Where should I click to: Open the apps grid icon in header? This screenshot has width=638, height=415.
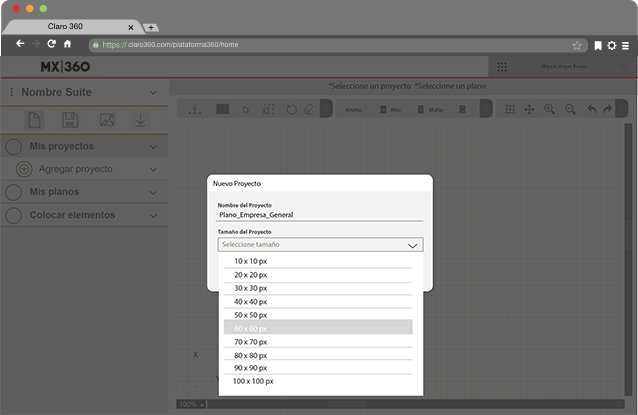coord(502,67)
